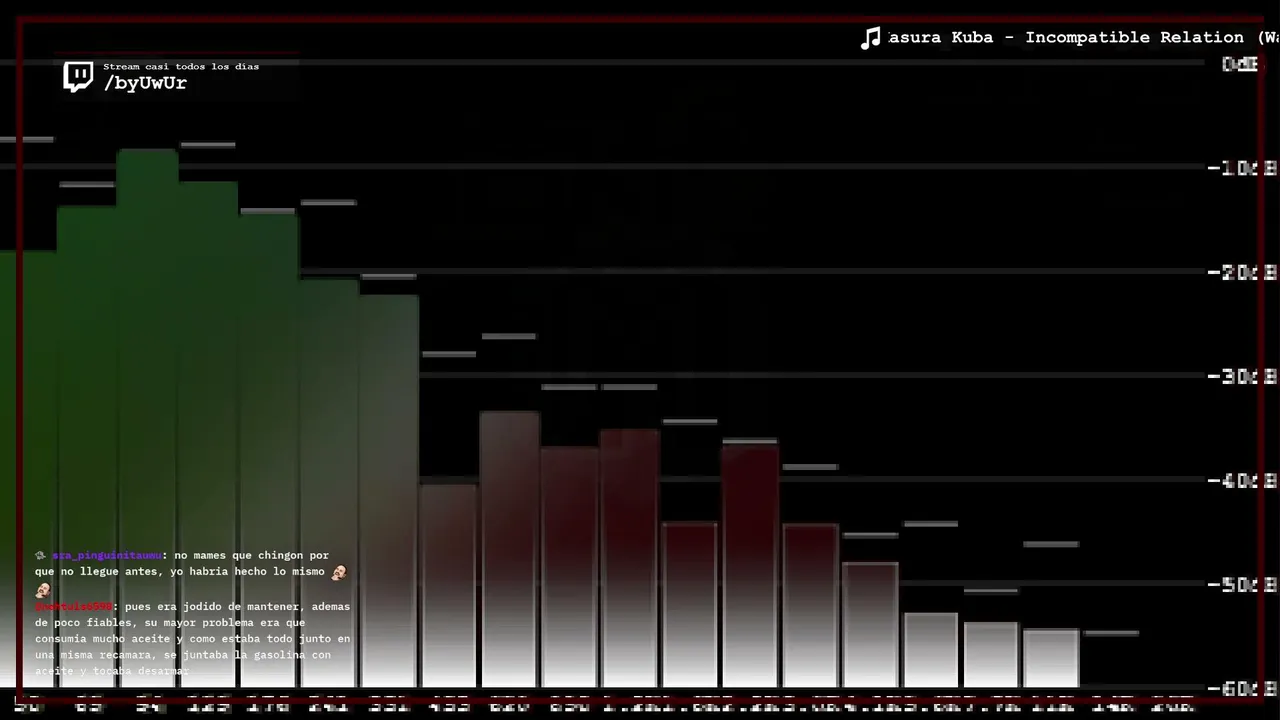Click the 0dB scale label

pos(1241,64)
